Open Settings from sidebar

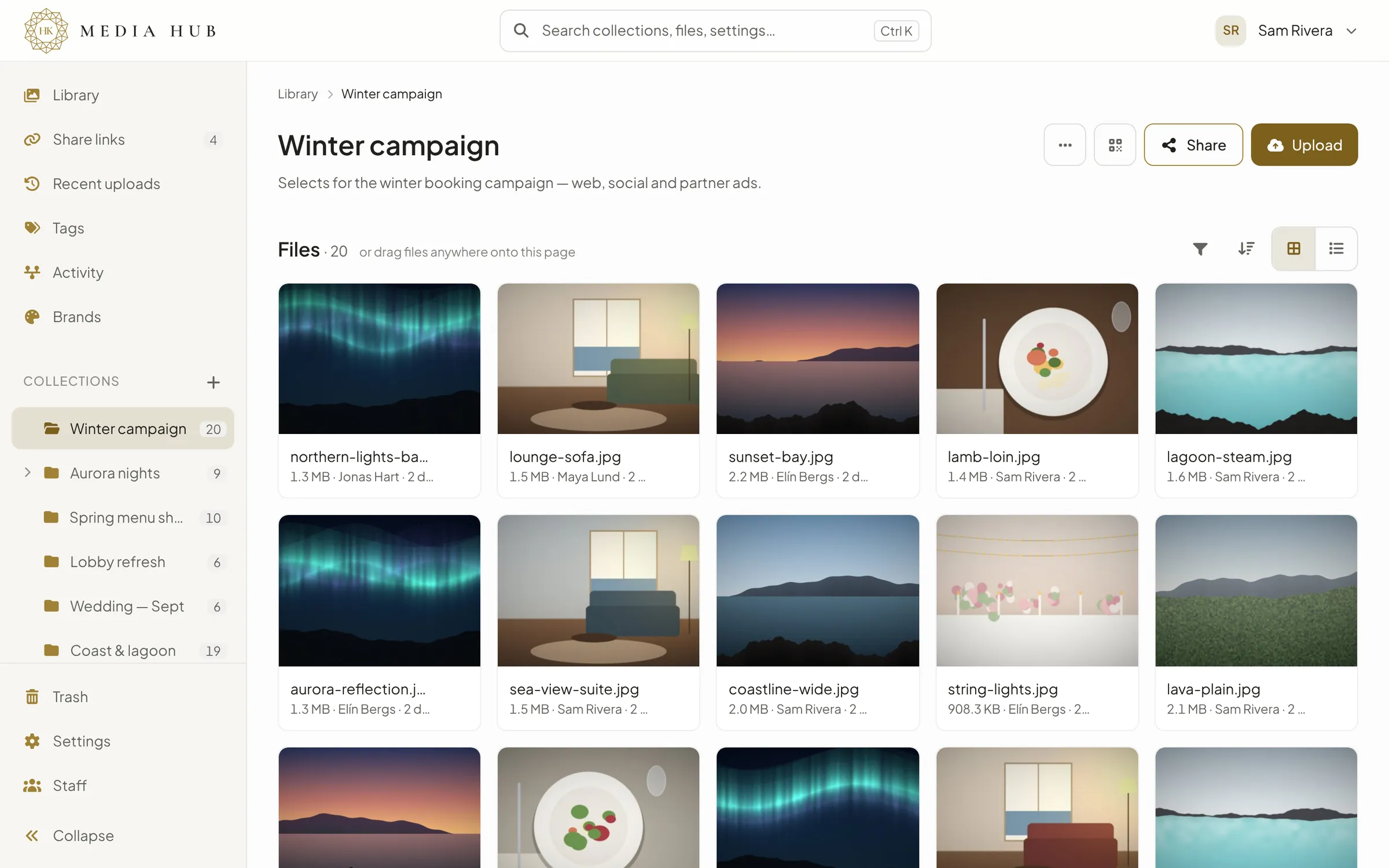tap(123, 741)
